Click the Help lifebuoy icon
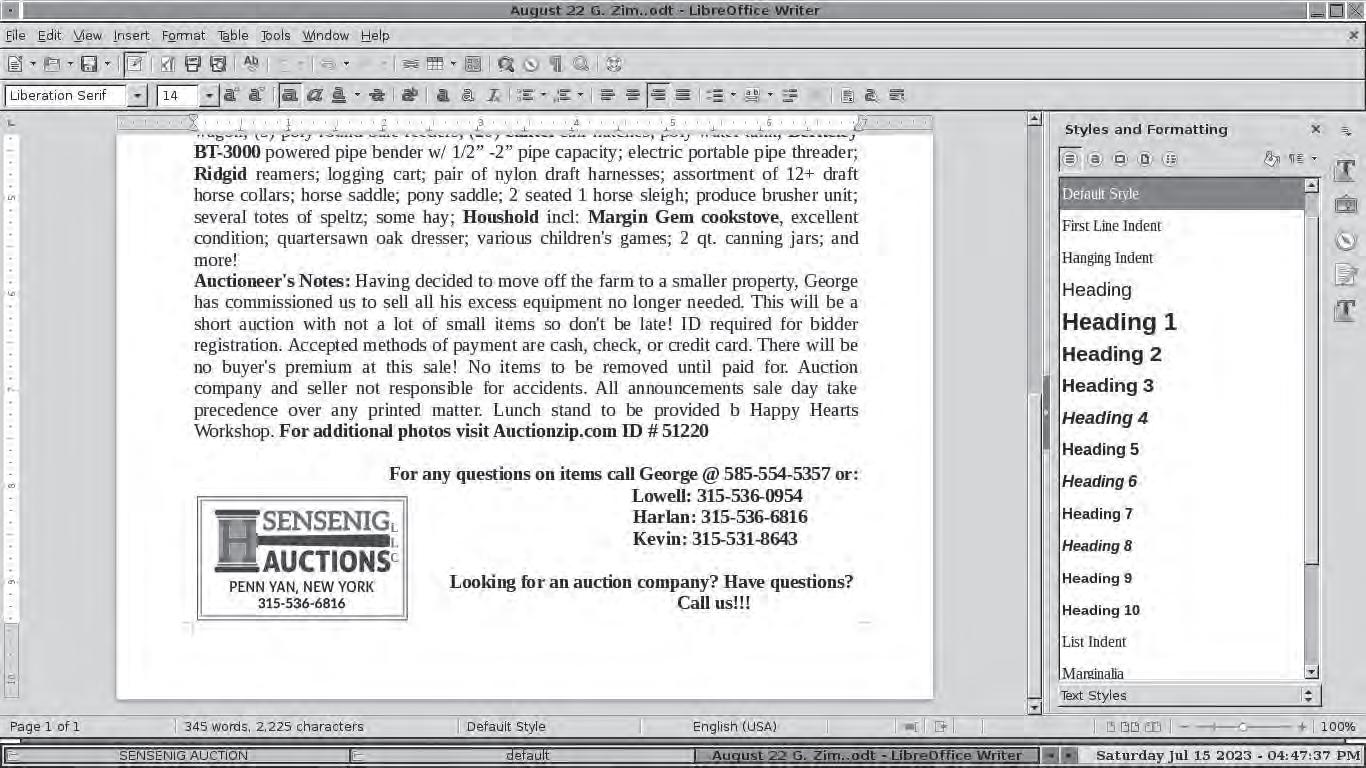This screenshot has width=1366, height=768. point(614,64)
